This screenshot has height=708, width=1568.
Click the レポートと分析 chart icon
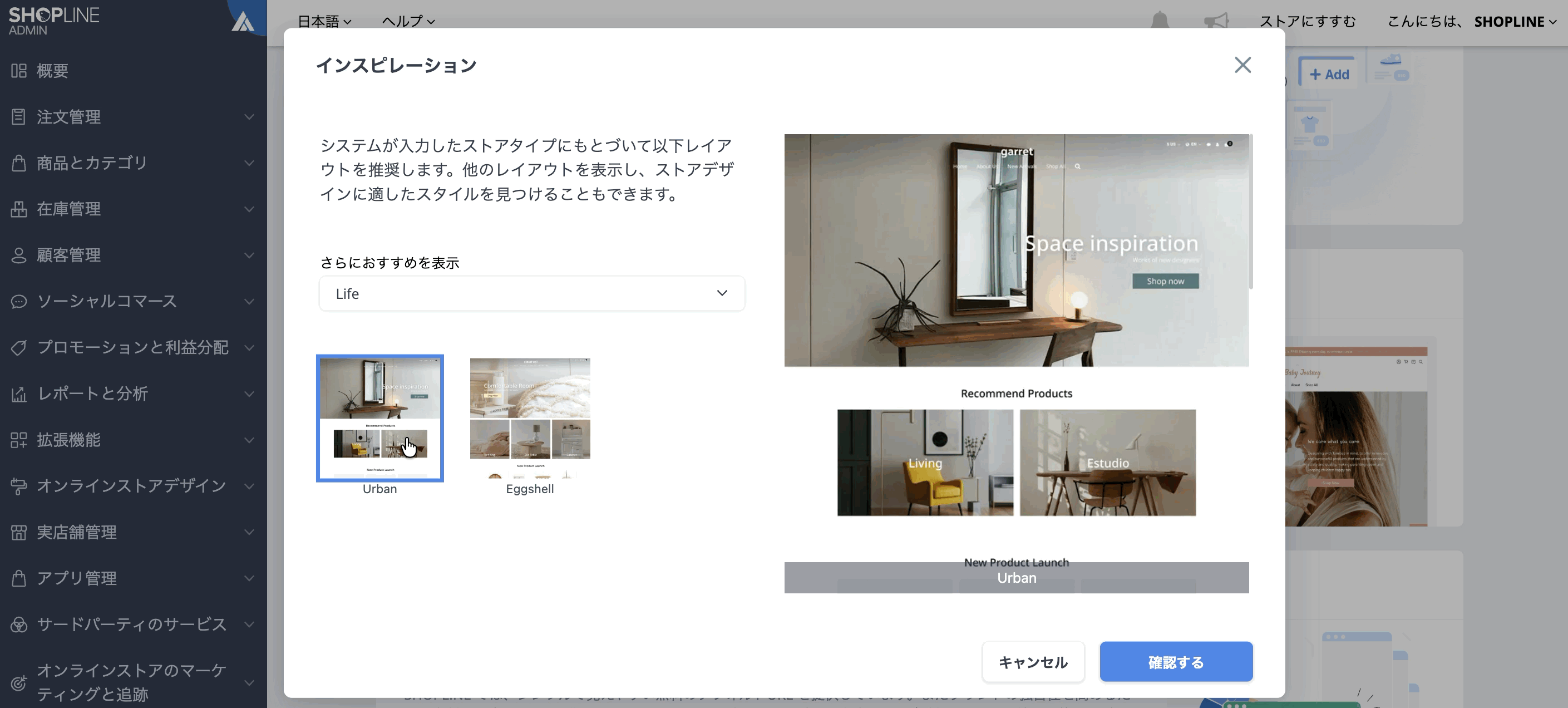(x=19, y=394)
